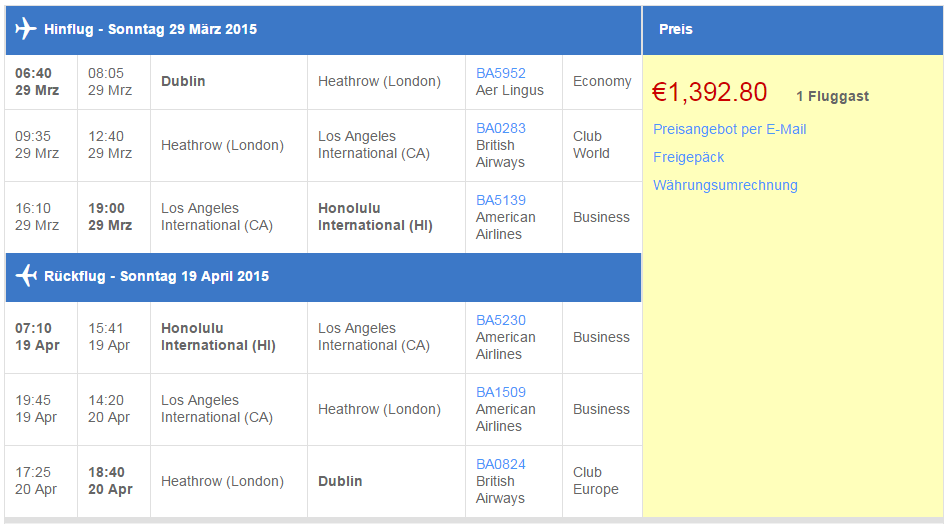Open flight BA5230 link
This screenshot has width=948, height=524.
point(501,320)
